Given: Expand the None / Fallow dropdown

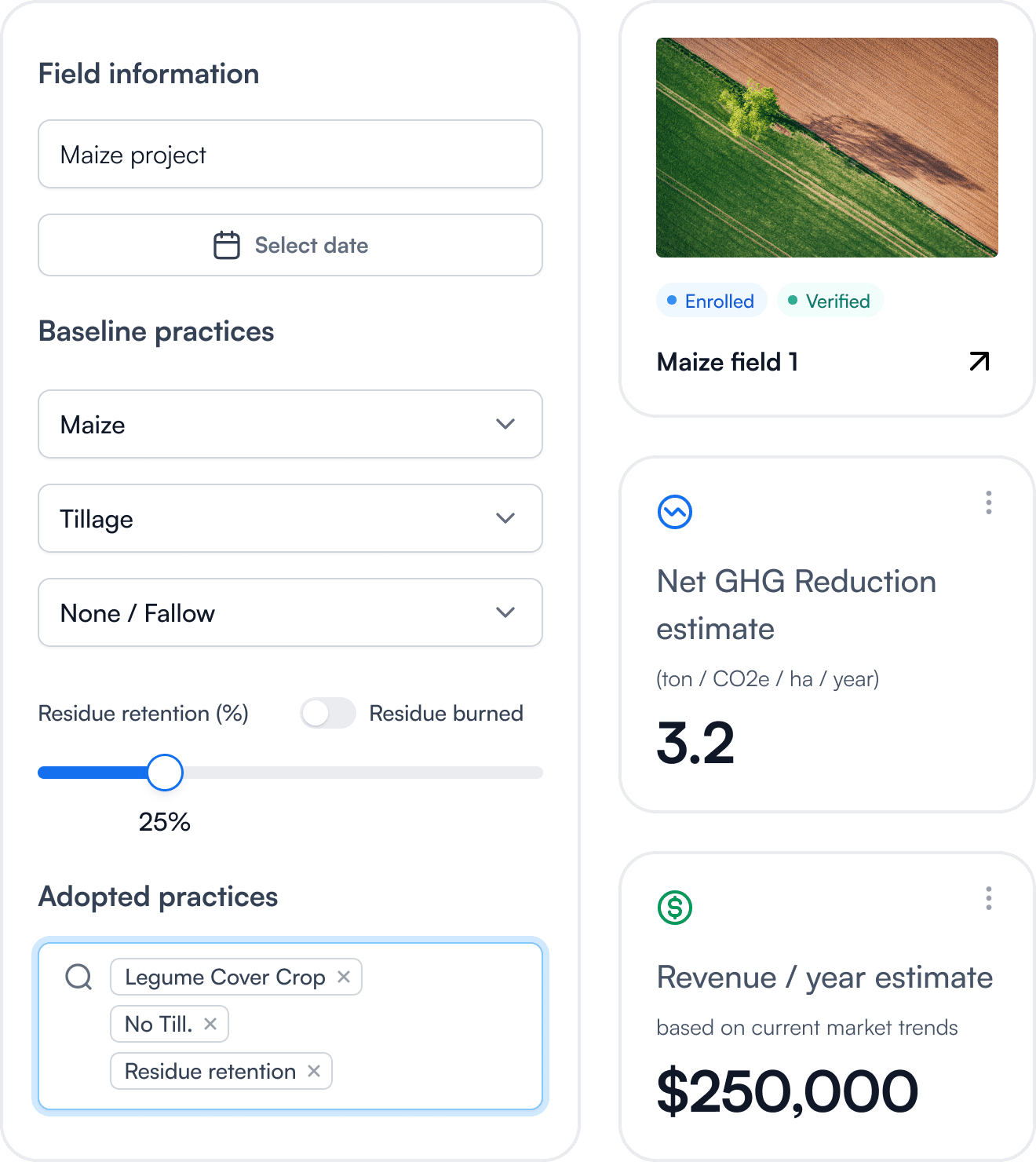Looking at the screenshot, I should (290, 612).
